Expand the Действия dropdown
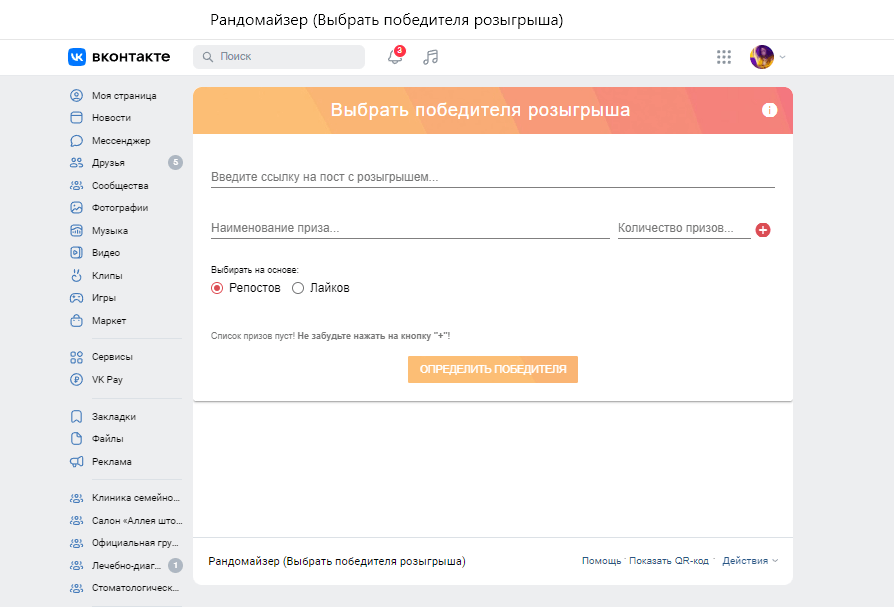Screen dimensions: 894x607 750,561
